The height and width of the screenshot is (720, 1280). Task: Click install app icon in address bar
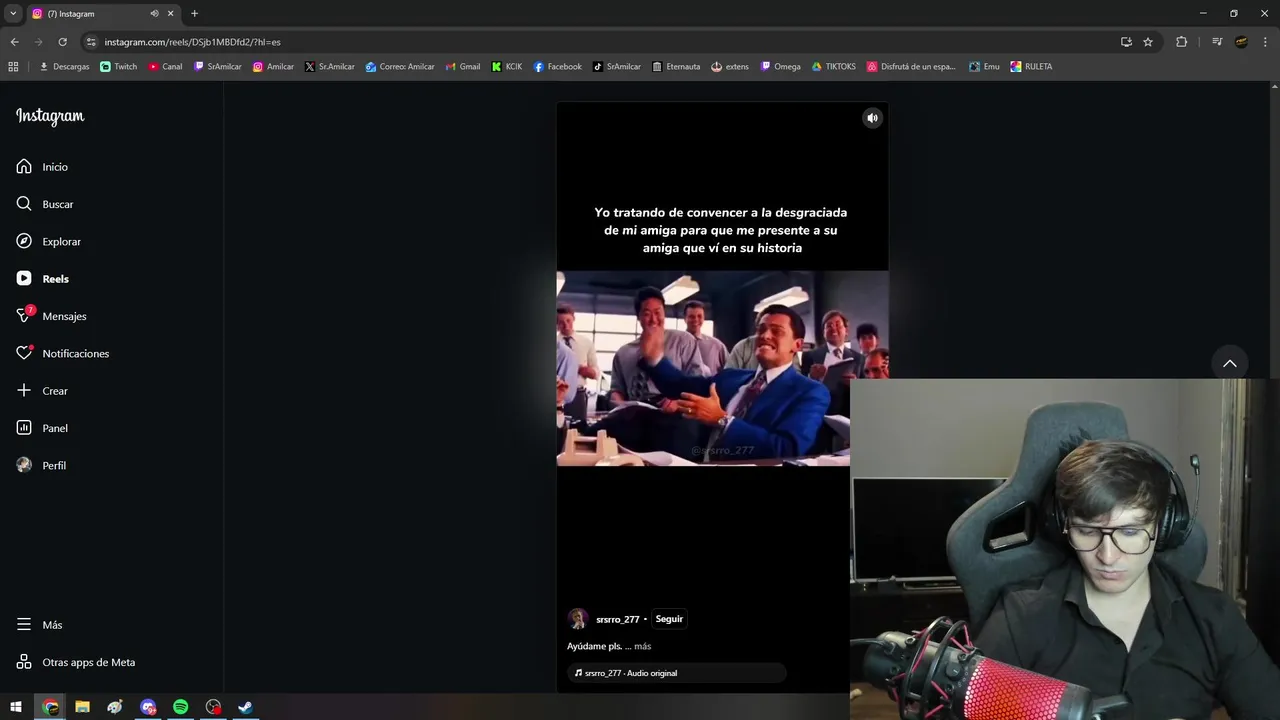pos(1126,42)
